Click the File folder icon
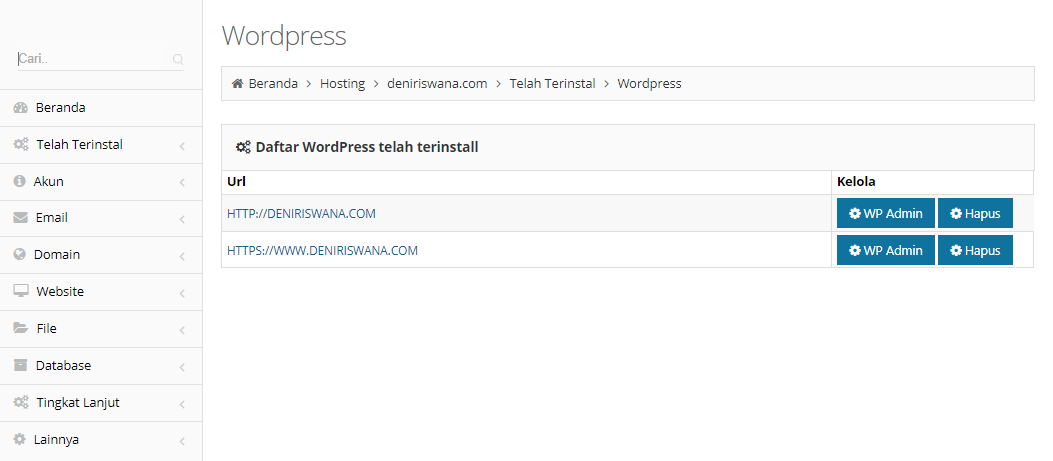 (x=20, y=328)
